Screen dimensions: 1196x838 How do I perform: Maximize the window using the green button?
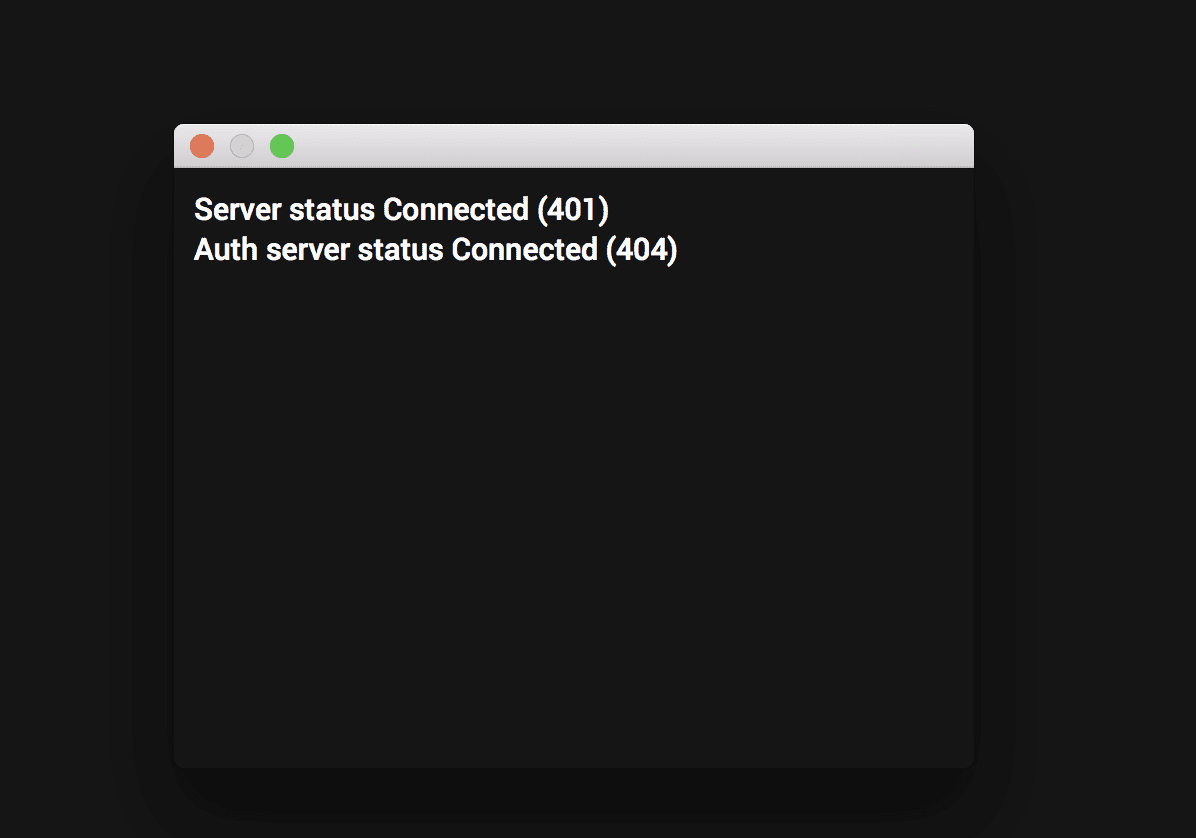282,146
